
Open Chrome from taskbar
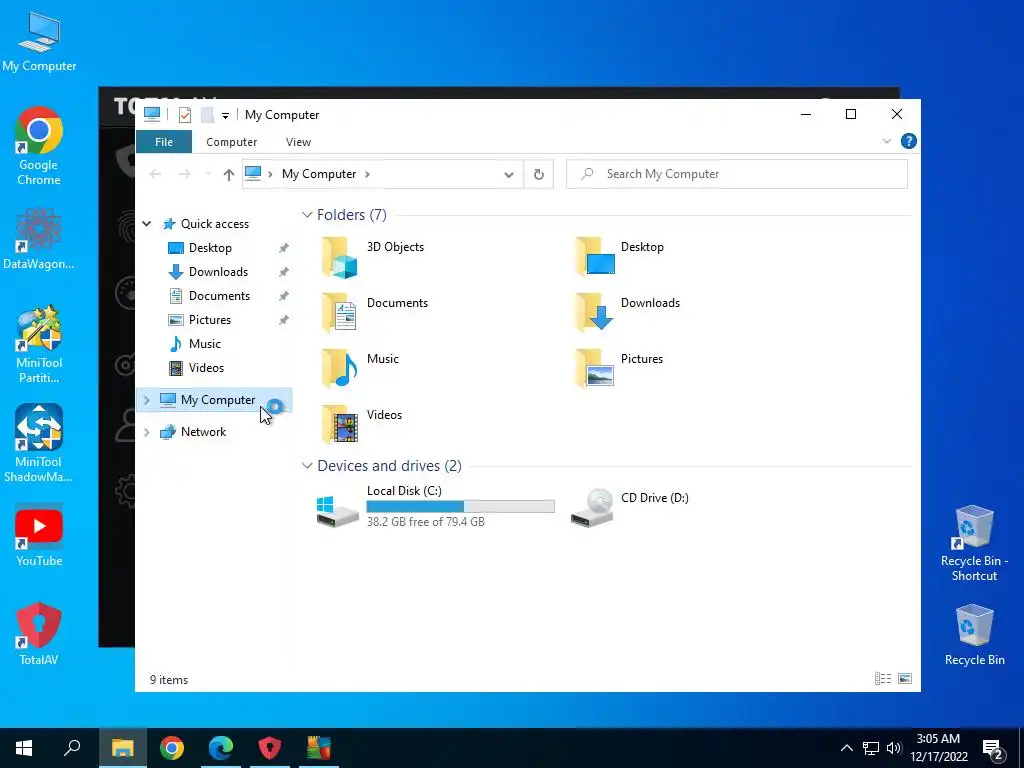[172, 748]
